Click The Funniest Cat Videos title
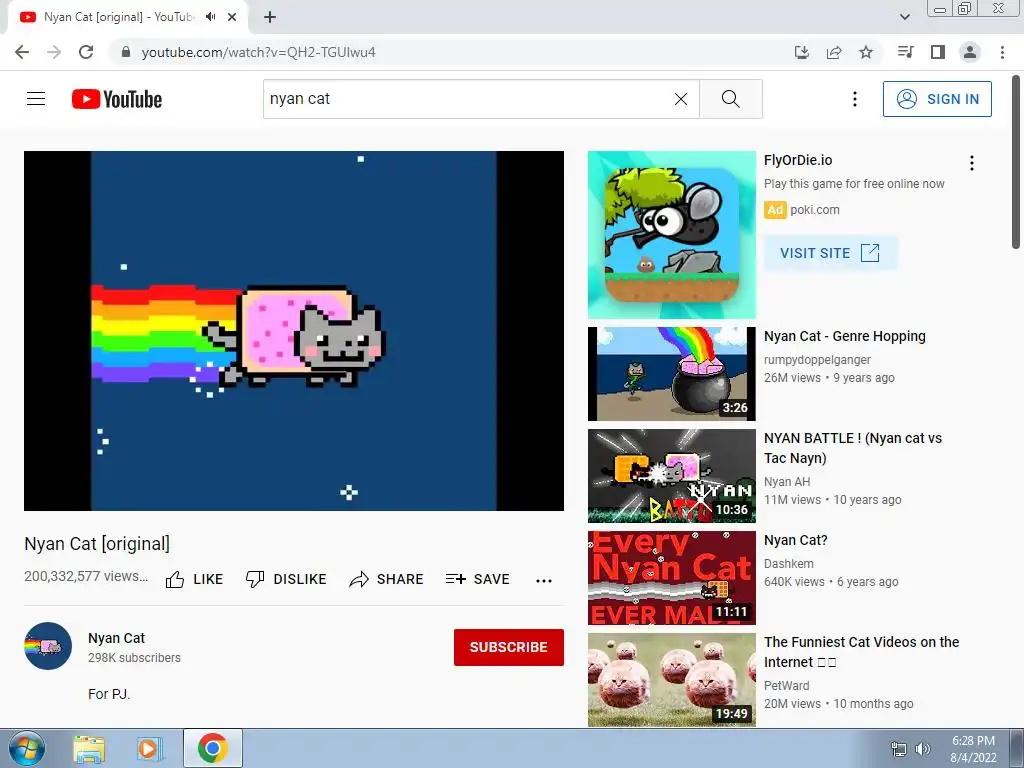The width and height of the screenshot is (1024, 768). pyautogui.click(x=861, y=652)
